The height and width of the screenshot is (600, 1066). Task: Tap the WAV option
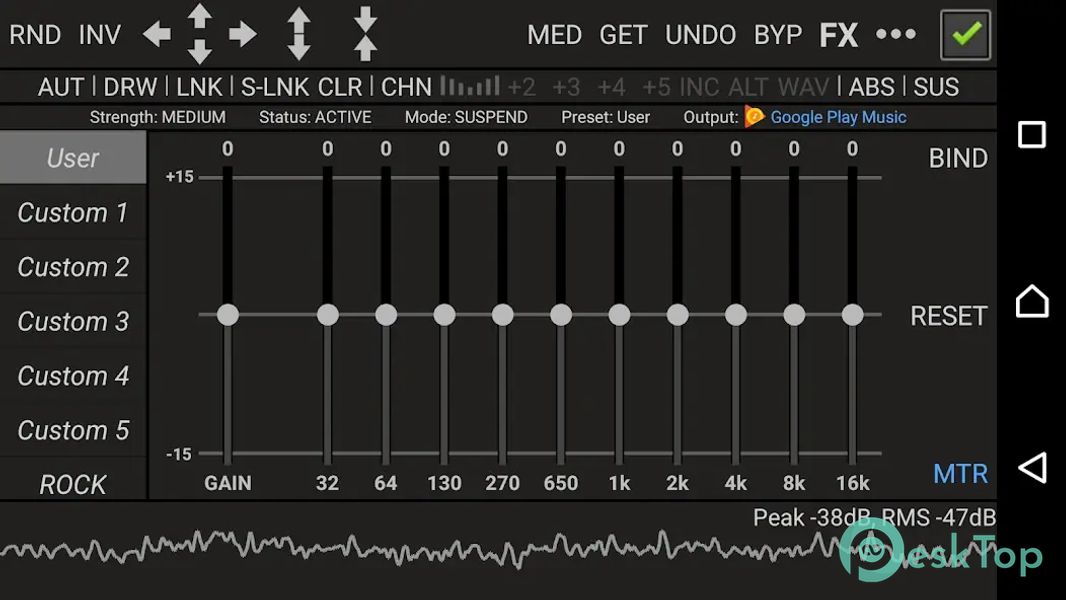point(804,87)
